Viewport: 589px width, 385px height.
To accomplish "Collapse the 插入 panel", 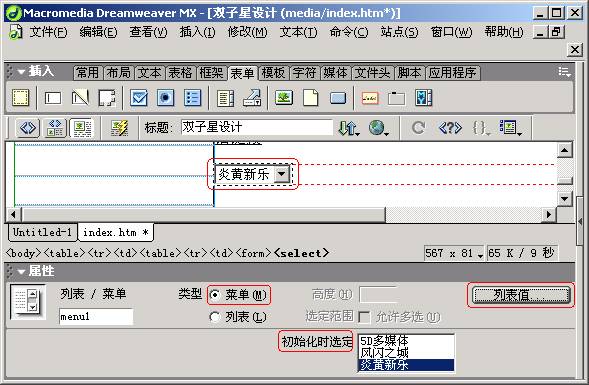I will pos(21,71).
